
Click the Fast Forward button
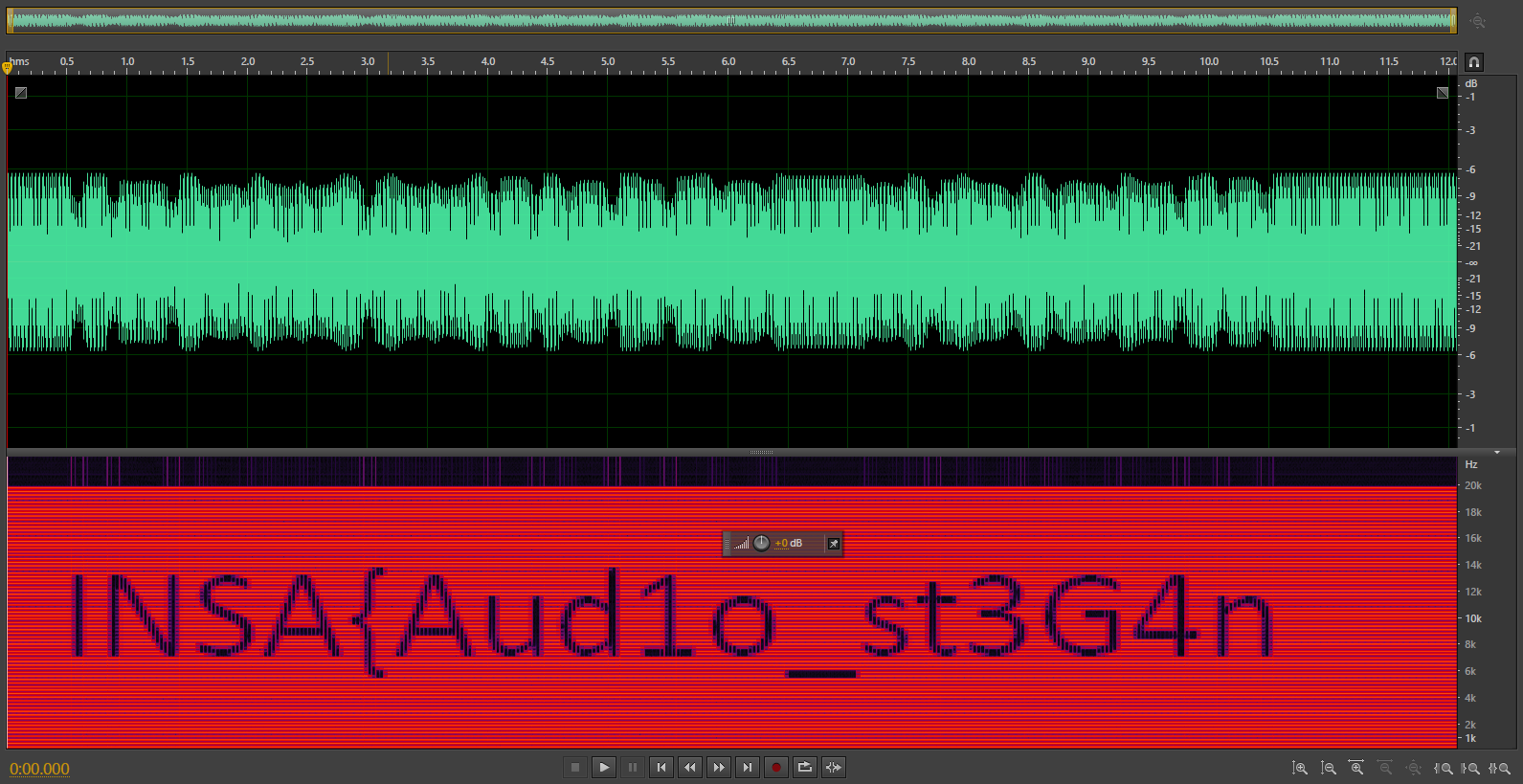719,767
